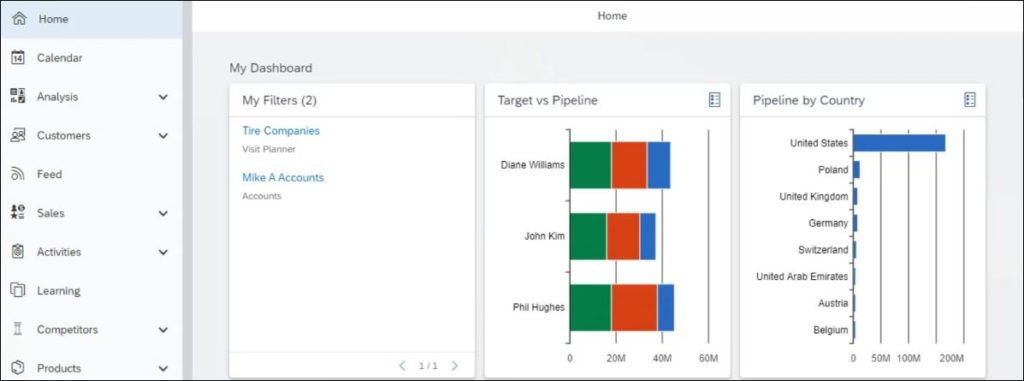This screenshot has height=381, width=1024.
Task: Open the Calendar icon in sidebar
Action: coord(18,58)
